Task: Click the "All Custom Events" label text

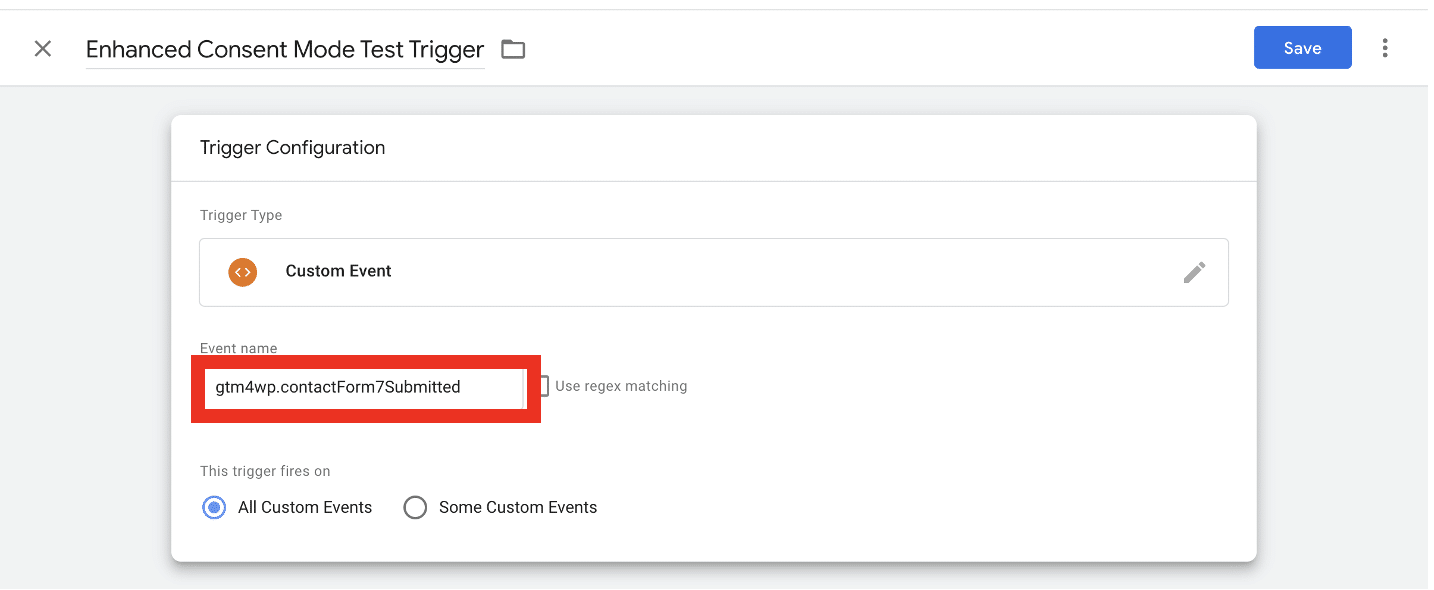Action: (x=304, y=508)
